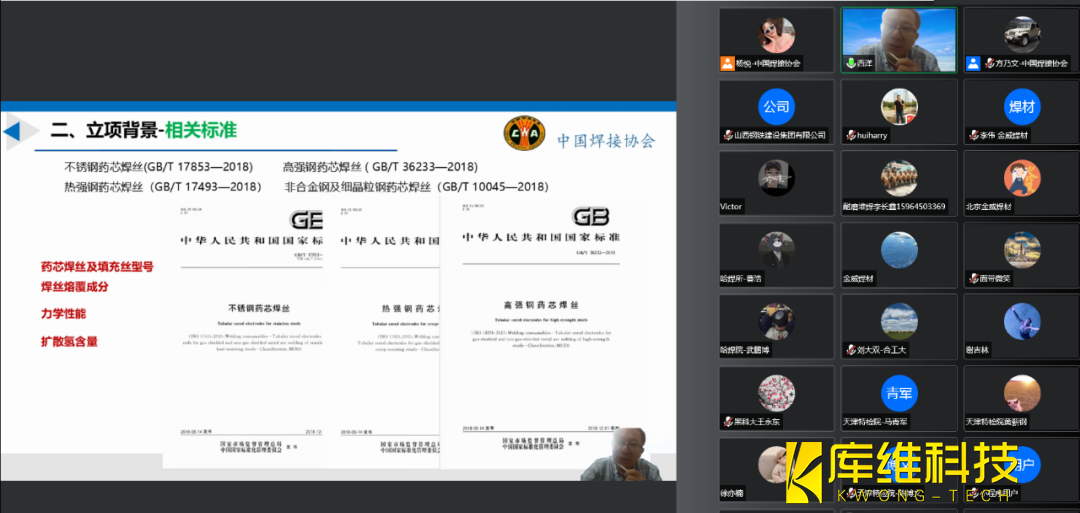Select 西洋's active speaker video tile
This screenshot has width=1080, height=513.
coord(898,40)
